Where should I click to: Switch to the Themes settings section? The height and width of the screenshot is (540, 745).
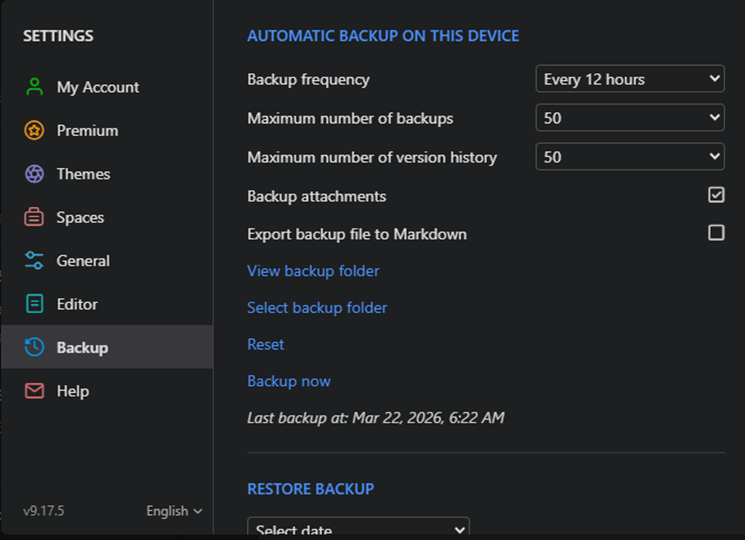pos(83,174)
